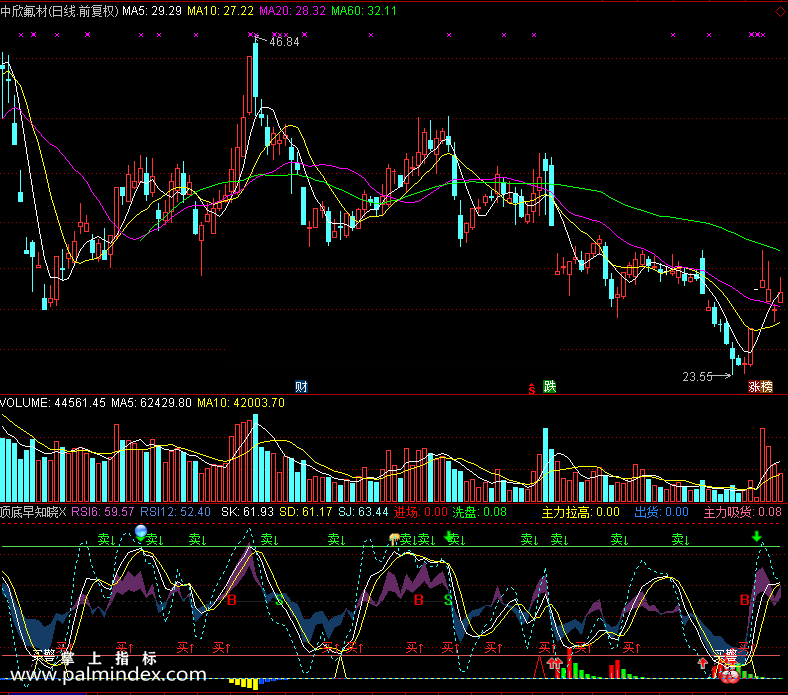Click the first 卖↓ sell signal in indicator
This screenshot has width=788, height=695.
coord(107,539)
